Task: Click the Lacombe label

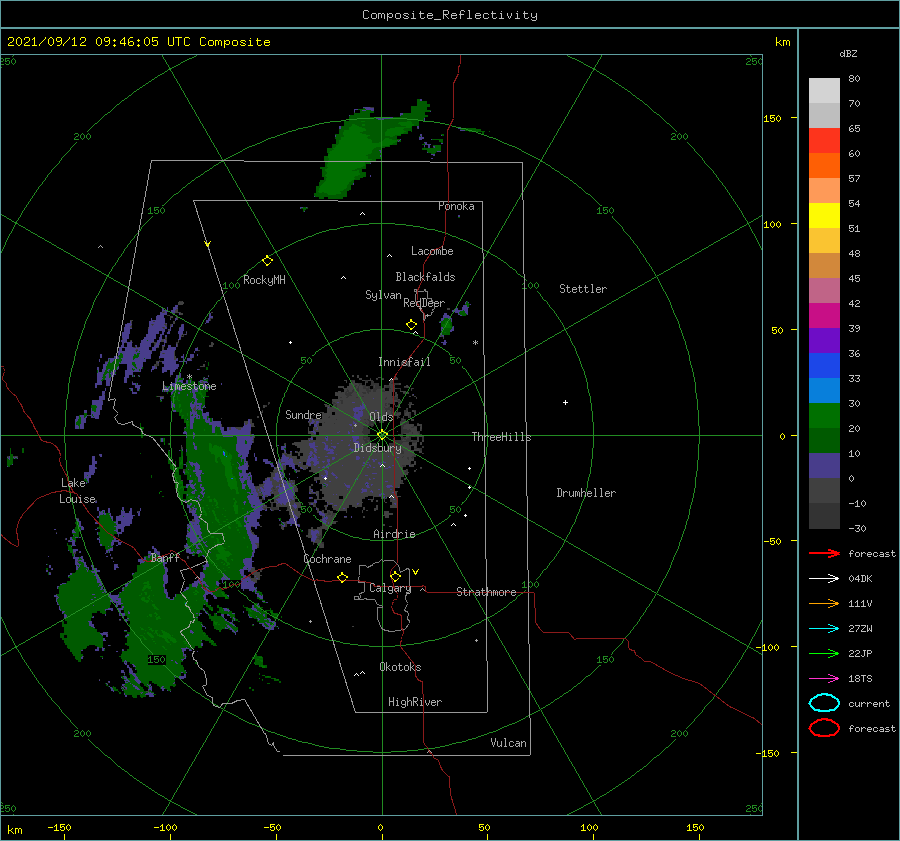Action: coord(432,251)
